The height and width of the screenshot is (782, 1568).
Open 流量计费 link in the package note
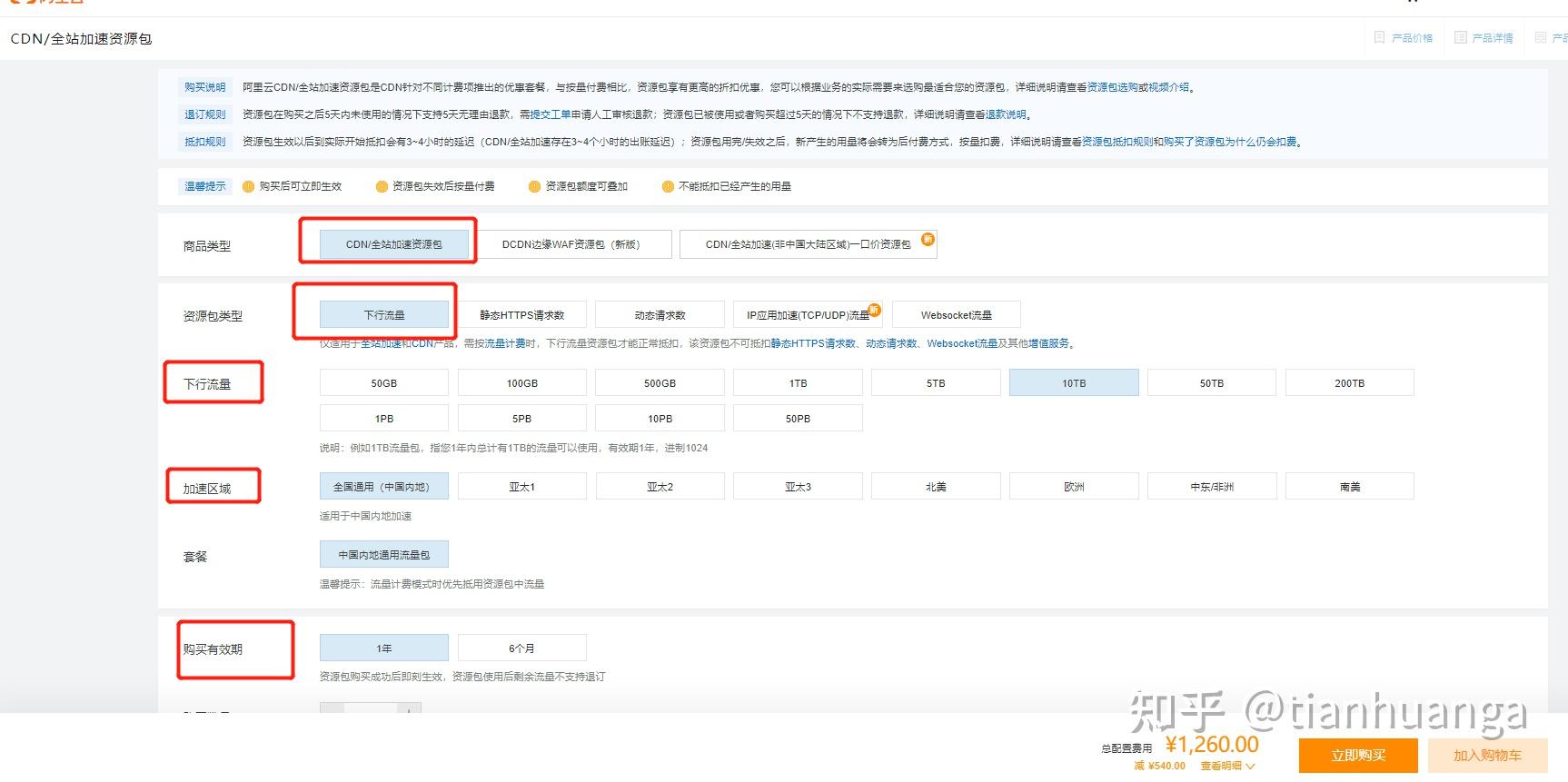[505, 343]
